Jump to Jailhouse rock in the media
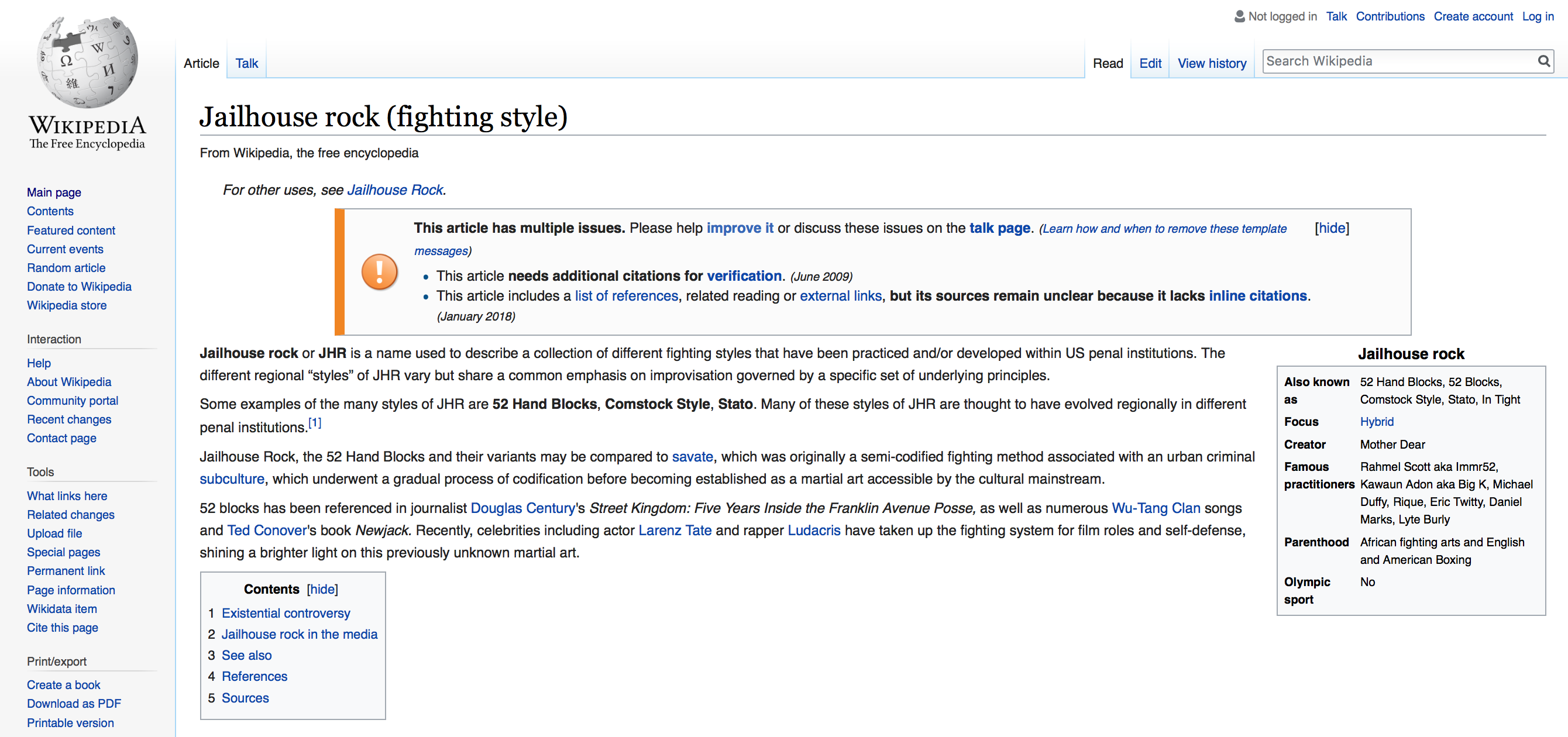The image size is (1568, 737). pos(299,634)
